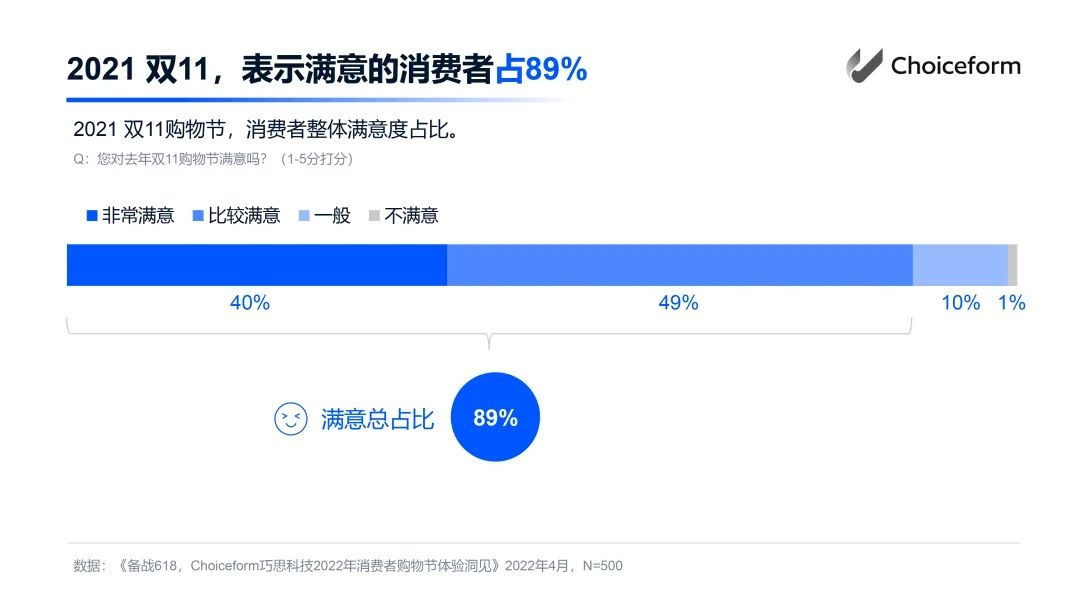Click the 40% percentage label
The height and width of the screenshot is (607, 1080).
250,302
